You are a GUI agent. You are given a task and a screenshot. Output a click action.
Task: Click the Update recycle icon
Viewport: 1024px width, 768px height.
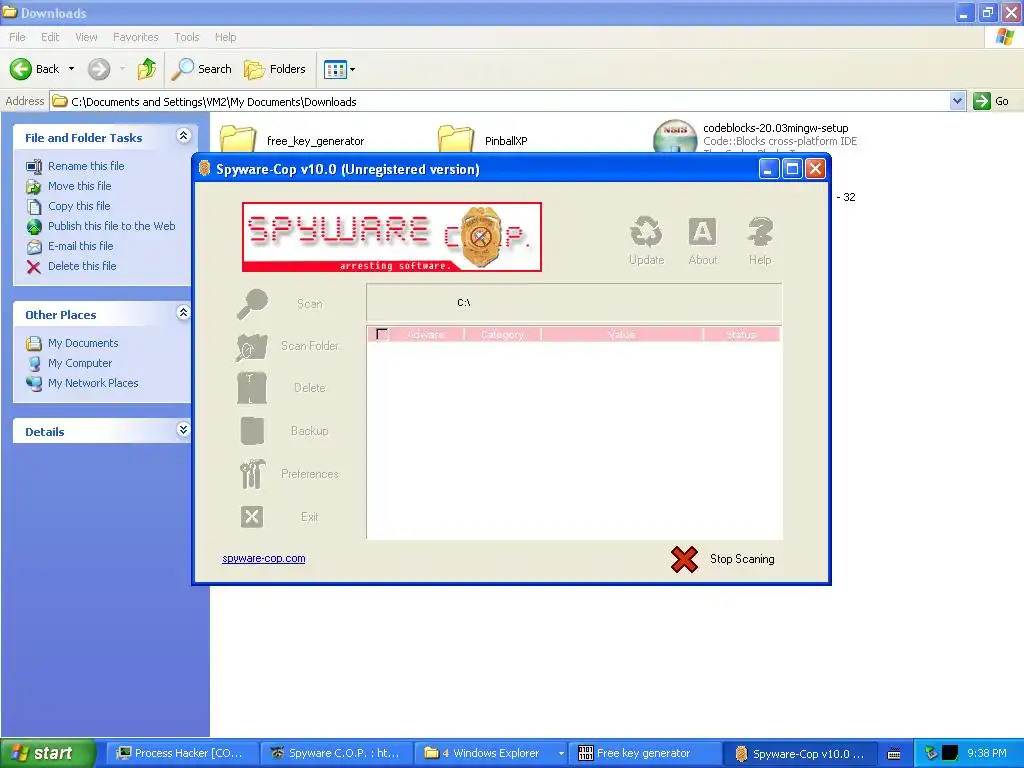(646, 232)
